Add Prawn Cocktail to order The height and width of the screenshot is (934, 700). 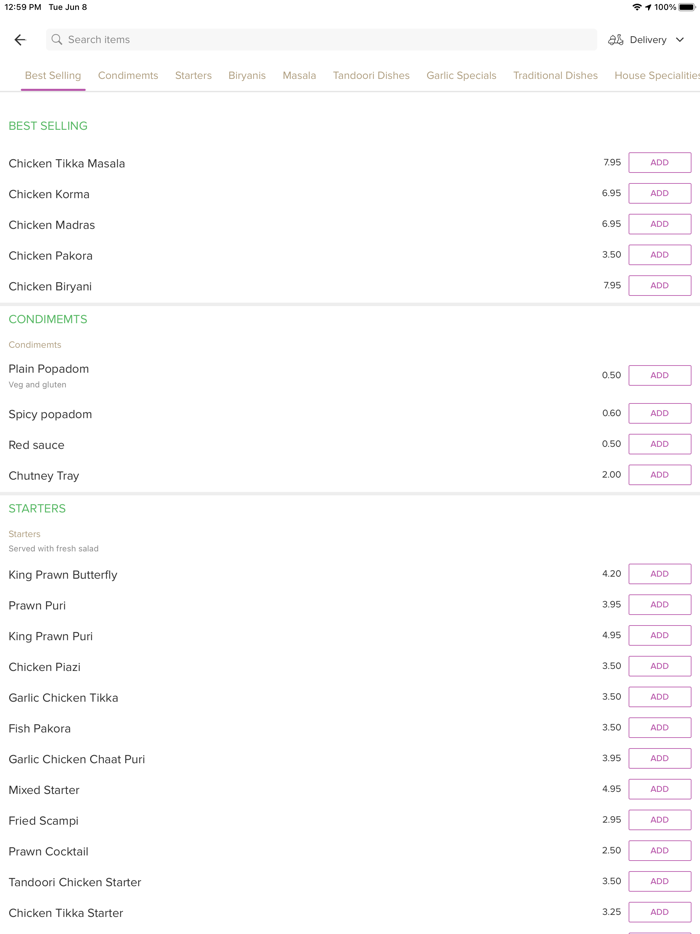[x=659, y=851]
